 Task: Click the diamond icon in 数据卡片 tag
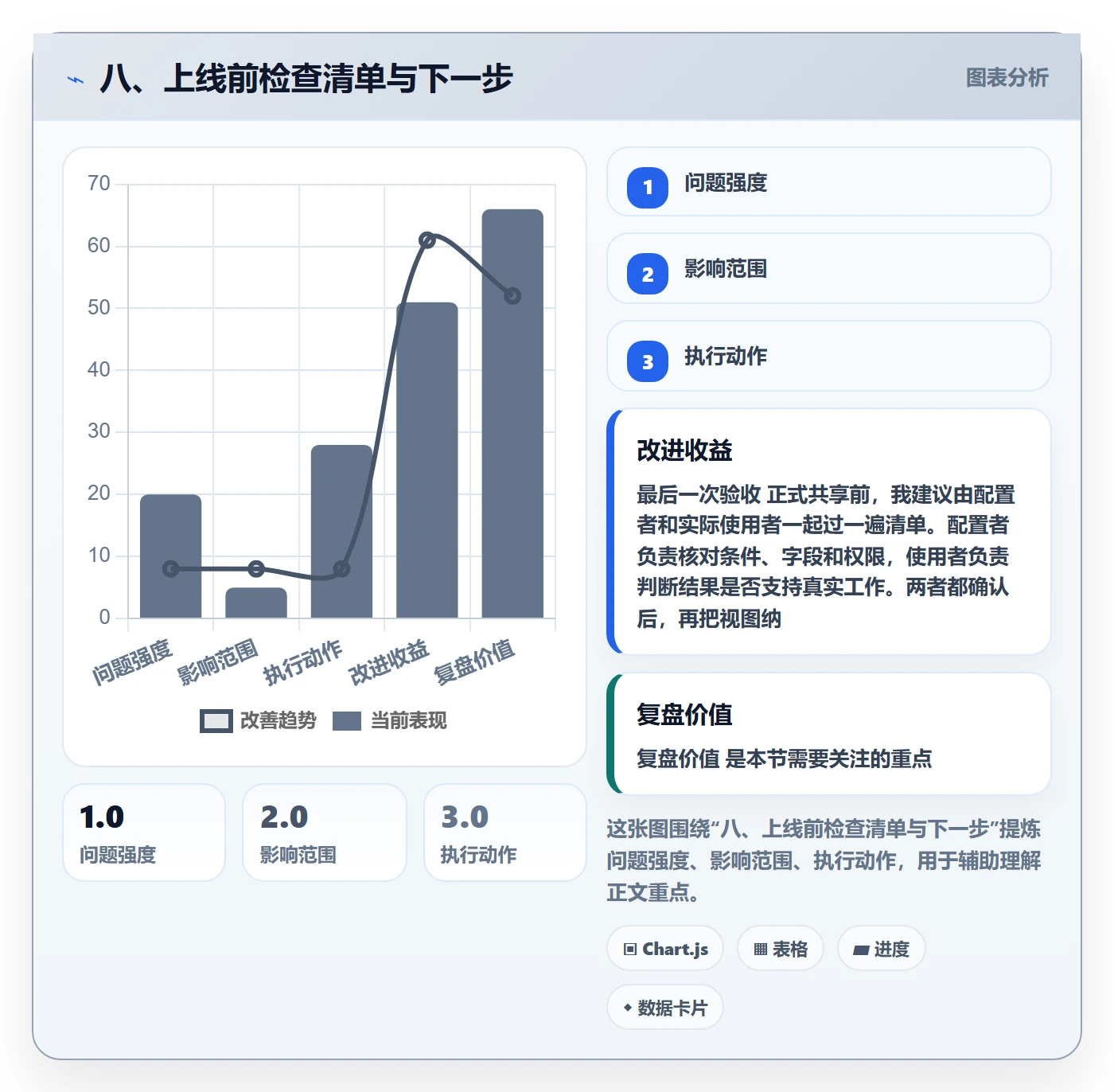[628, 1008]
